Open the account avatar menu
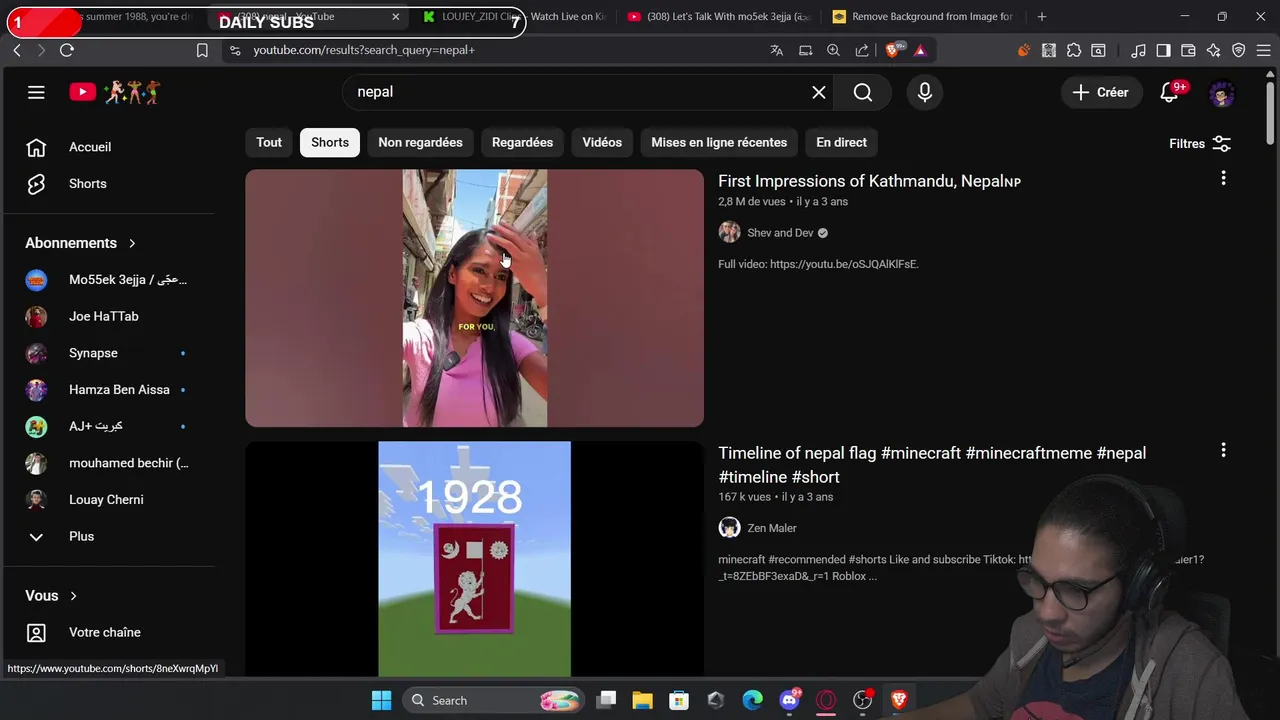The height and width of the screenshot is (720, 1280). (x=1222, y=93)
